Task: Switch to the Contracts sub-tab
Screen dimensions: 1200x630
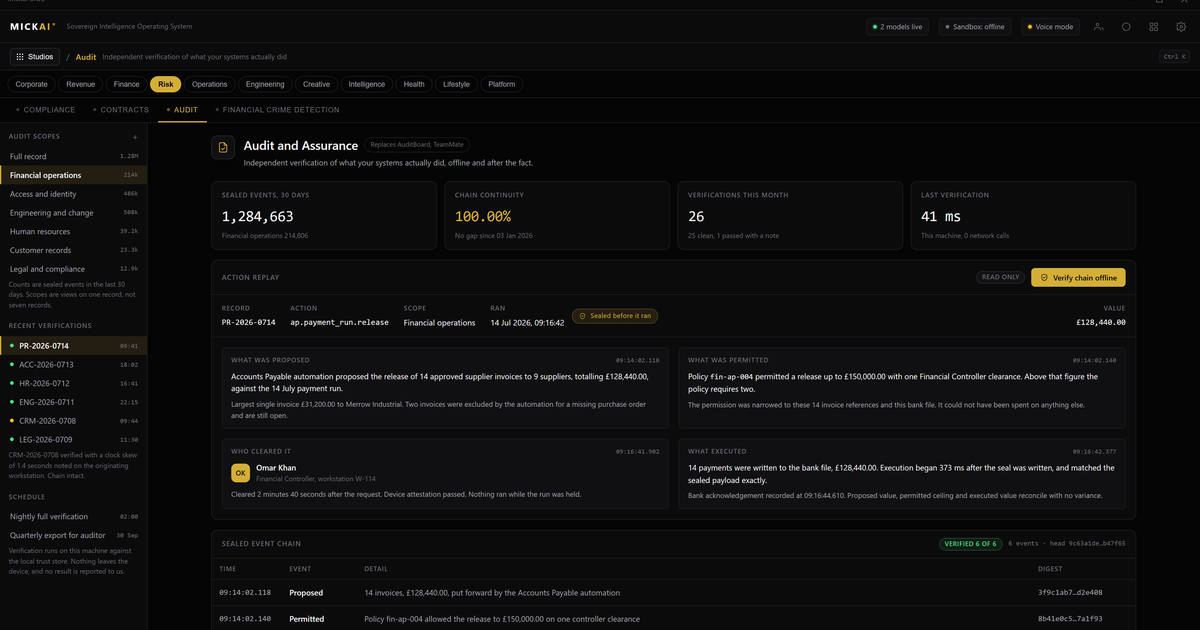Action: pos(121,110)
